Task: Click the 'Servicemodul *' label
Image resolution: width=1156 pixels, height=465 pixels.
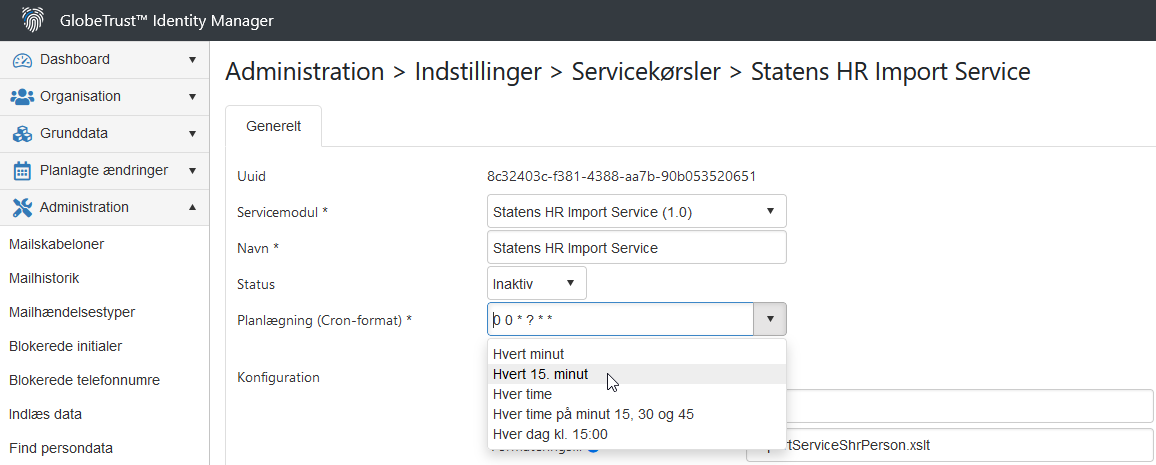Action: 282,212
